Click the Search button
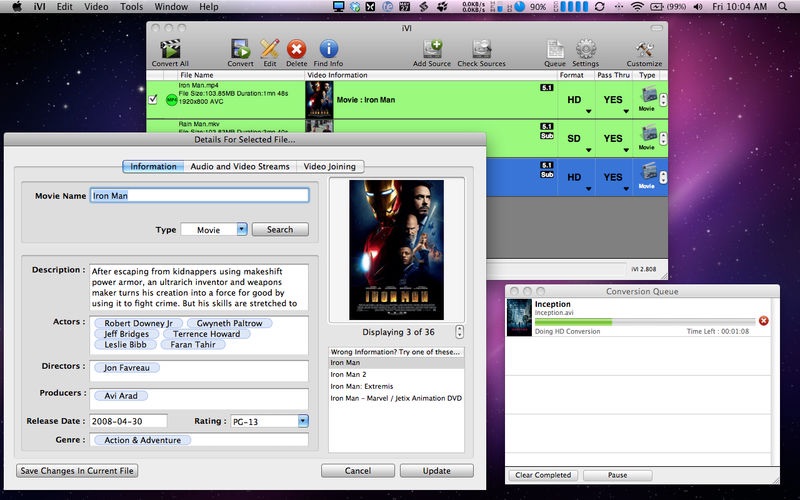800x500 pixels. (280, 230)
